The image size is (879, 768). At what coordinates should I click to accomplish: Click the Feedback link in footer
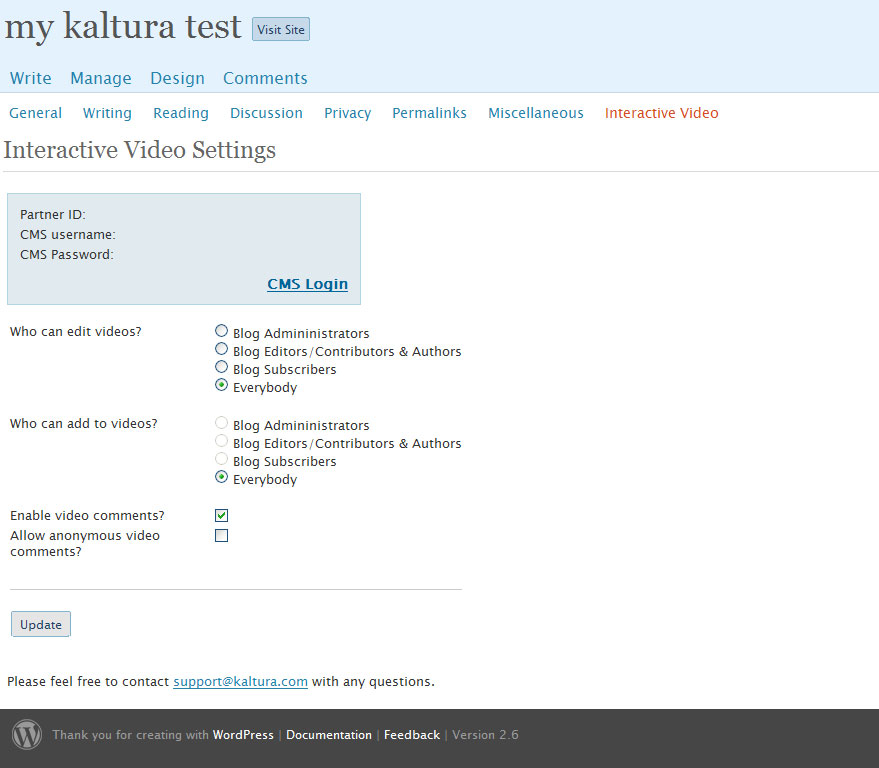tap(412, 735)
